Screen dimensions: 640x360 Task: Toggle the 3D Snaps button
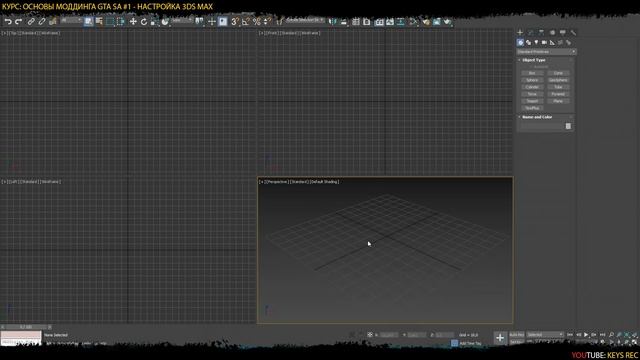pyautogui.click(x=235, y=21)
